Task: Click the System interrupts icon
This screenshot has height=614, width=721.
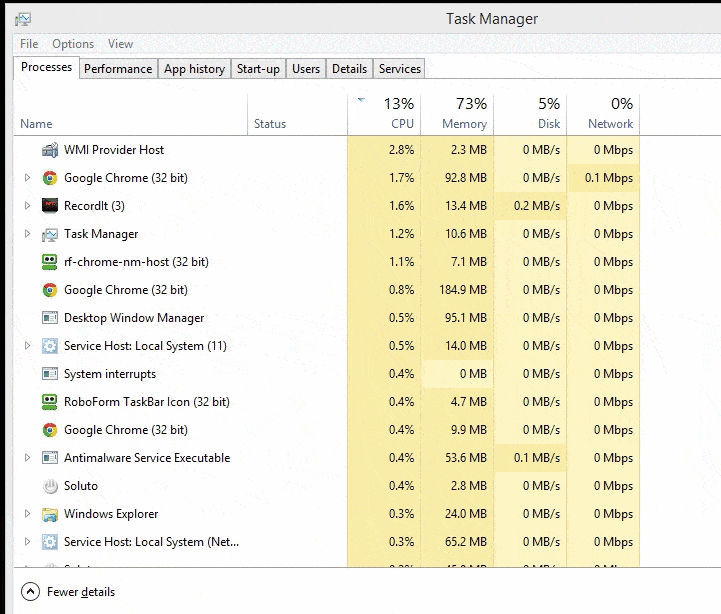Action: click(50, 374)
